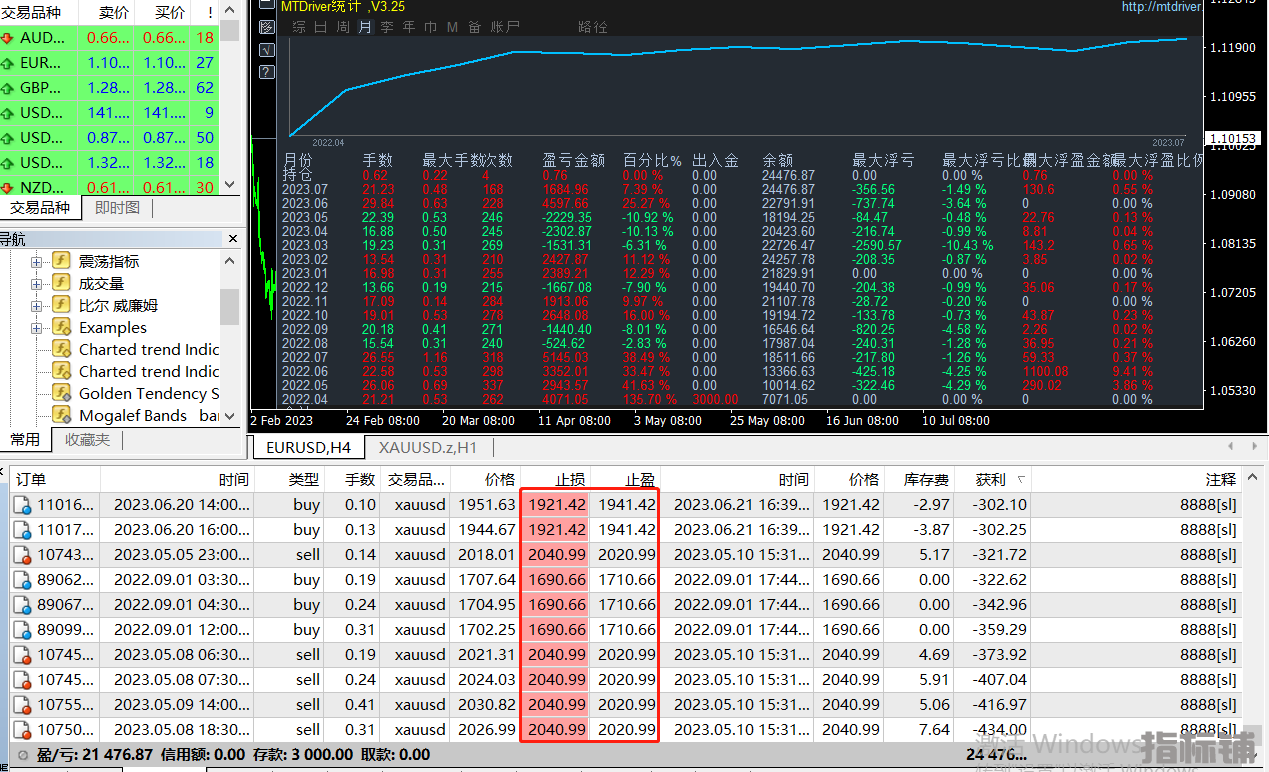Select the 常用 navigator tab

pos(25,439)
